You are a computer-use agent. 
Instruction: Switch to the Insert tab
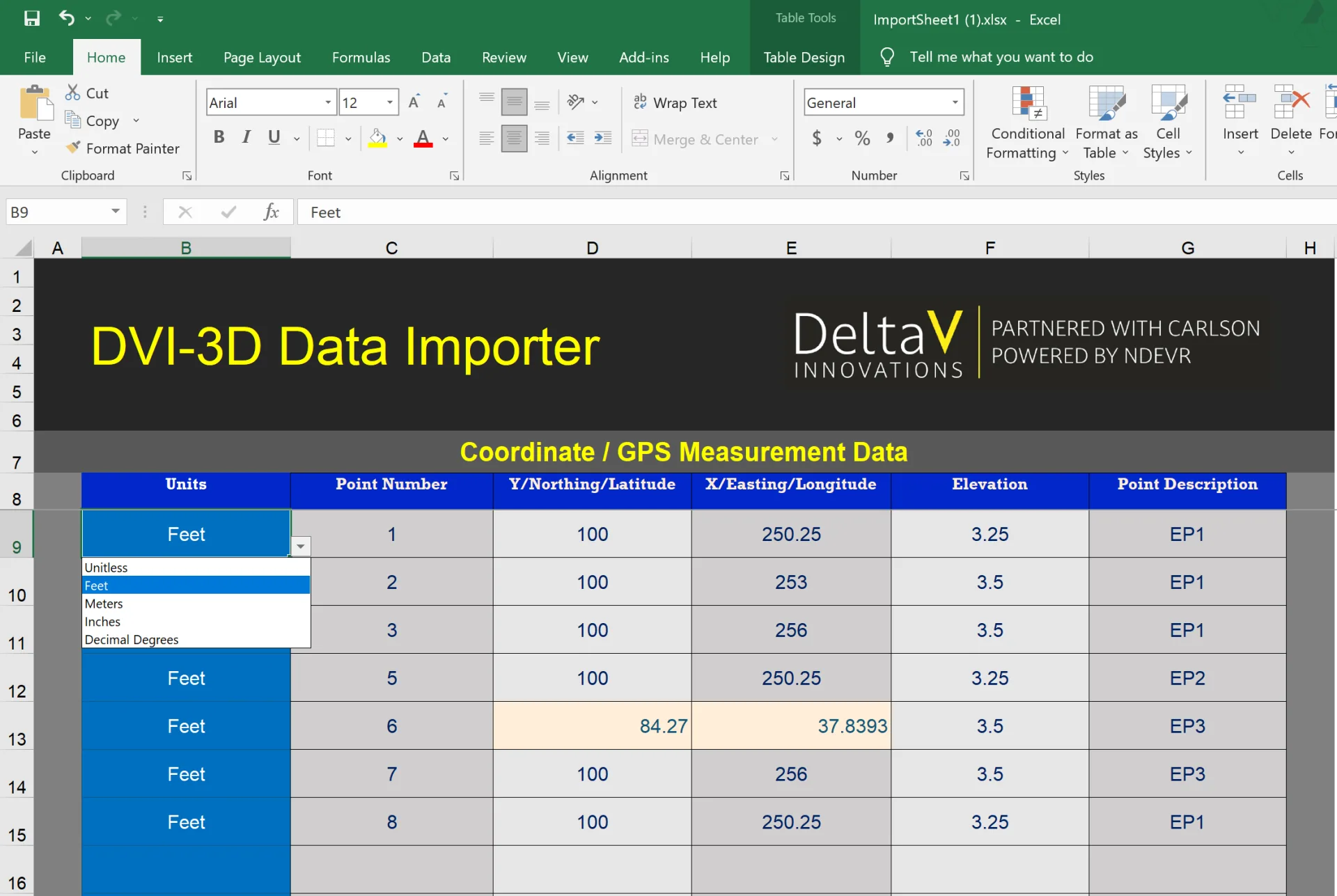pos(174,57)
